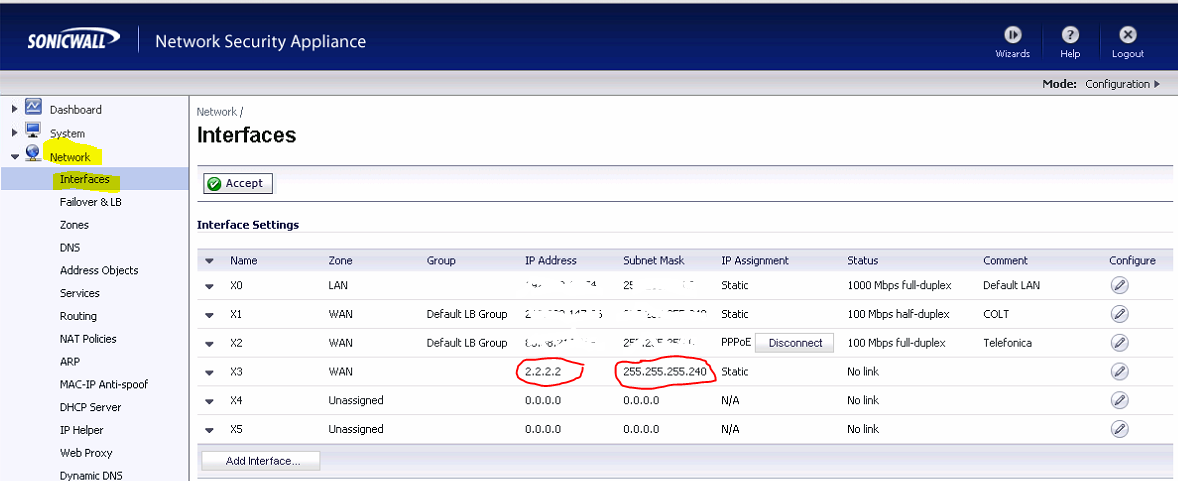Open the Help icon

pos(1071,35)
